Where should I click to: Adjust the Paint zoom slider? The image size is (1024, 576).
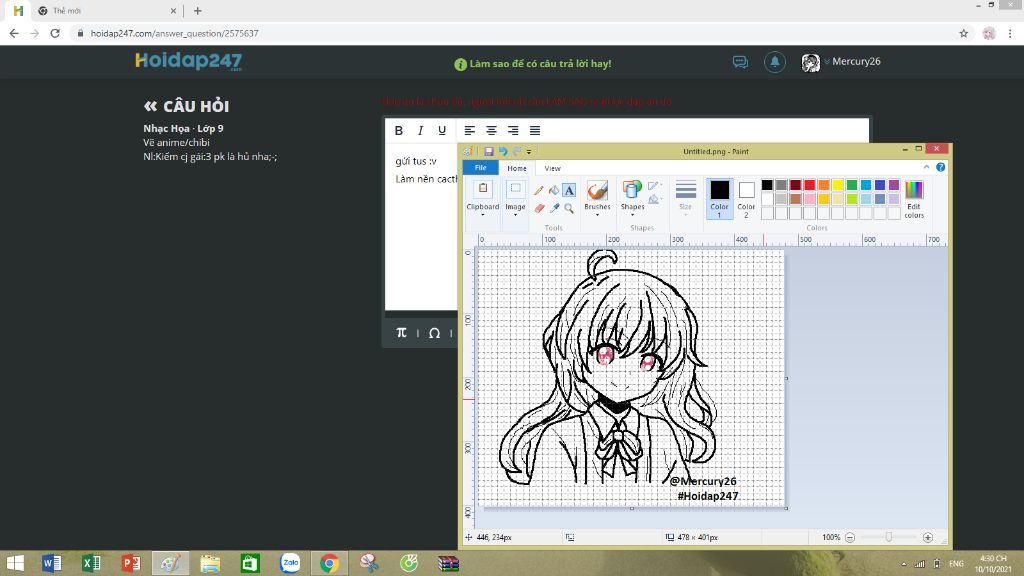pyautogui.click(x=889, y=537)
